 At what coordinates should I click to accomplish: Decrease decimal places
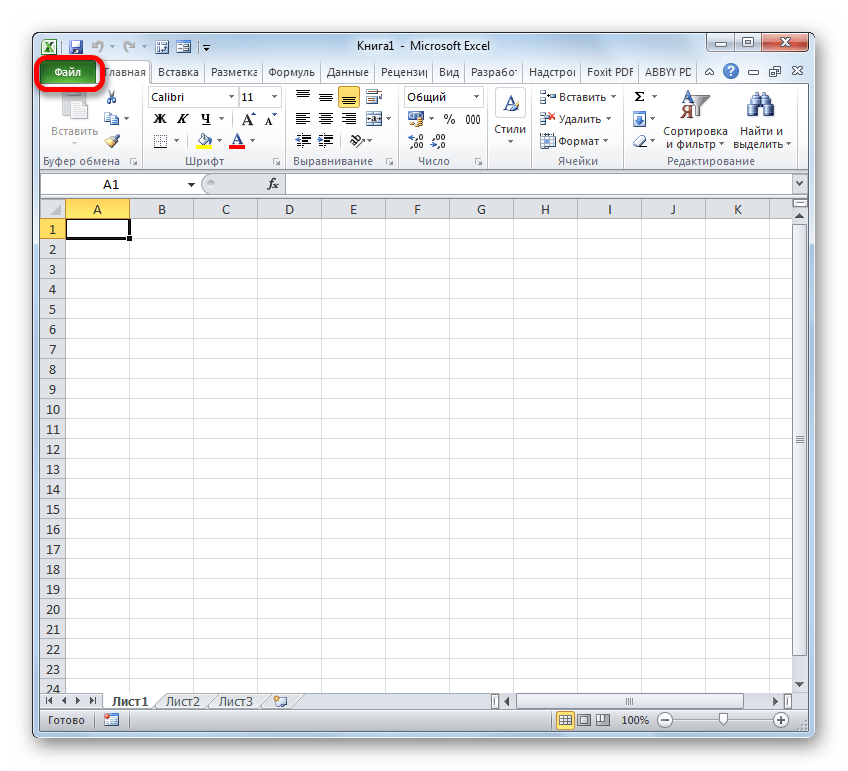(x=438, y=141)
